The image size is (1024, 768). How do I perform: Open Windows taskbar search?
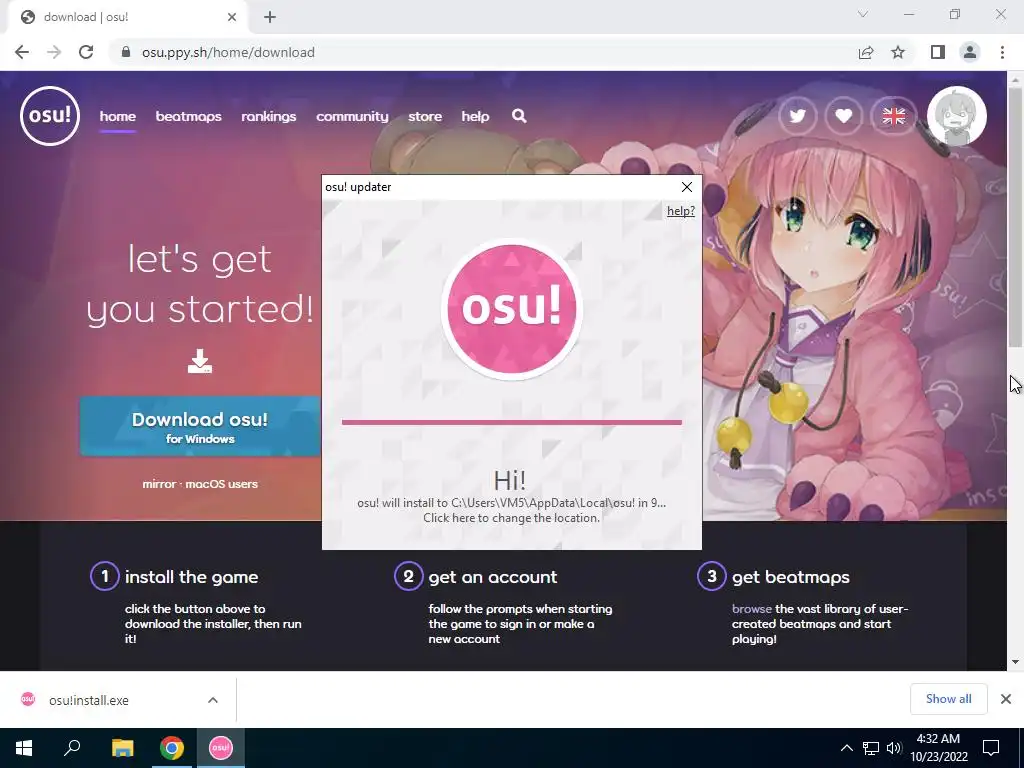pyautogui.click(x=72, y=748)
